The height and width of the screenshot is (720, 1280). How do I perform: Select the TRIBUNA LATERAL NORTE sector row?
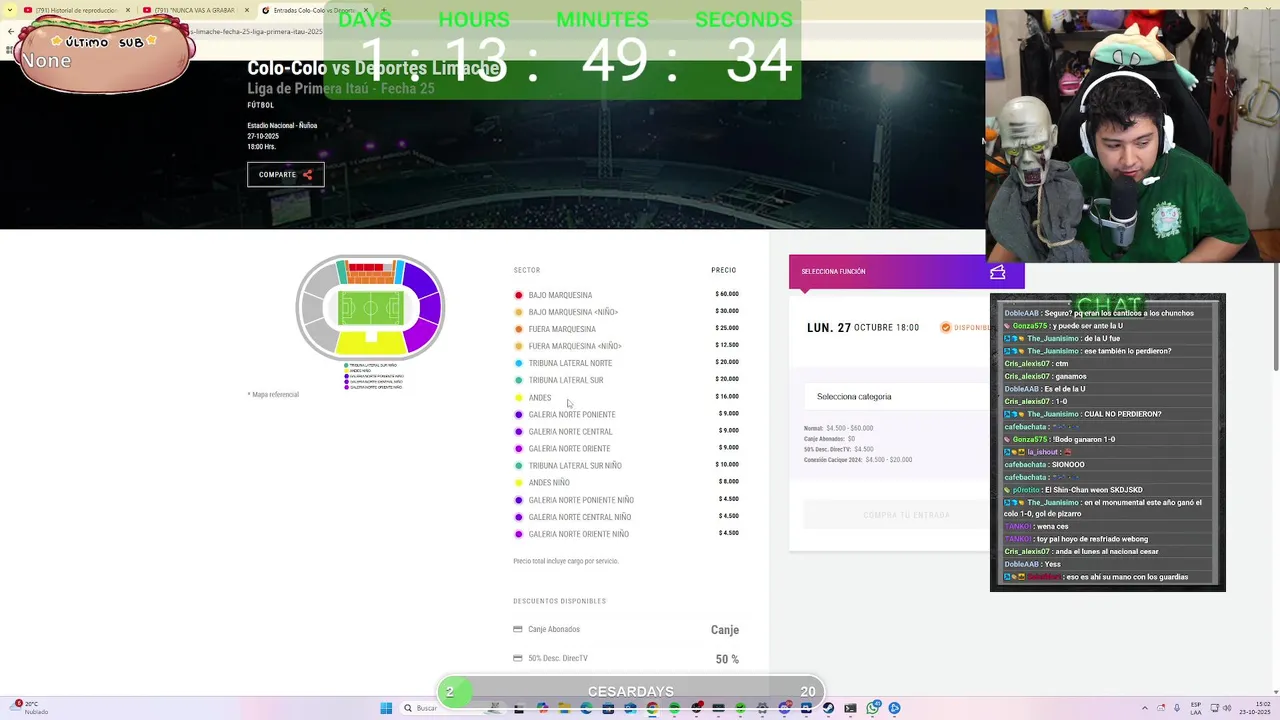[x=626, y=363]
